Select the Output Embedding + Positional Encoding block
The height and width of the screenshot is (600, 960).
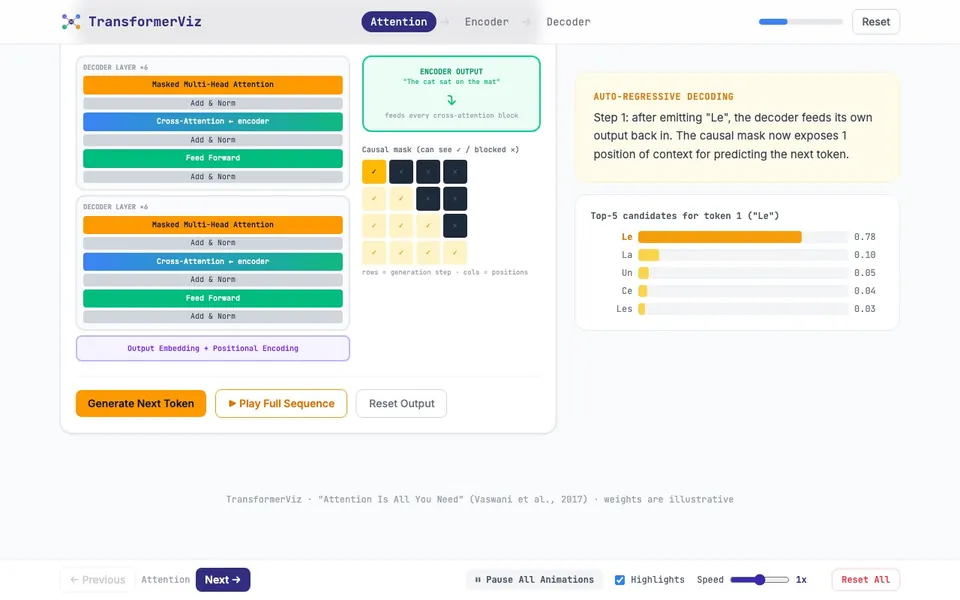213,348
